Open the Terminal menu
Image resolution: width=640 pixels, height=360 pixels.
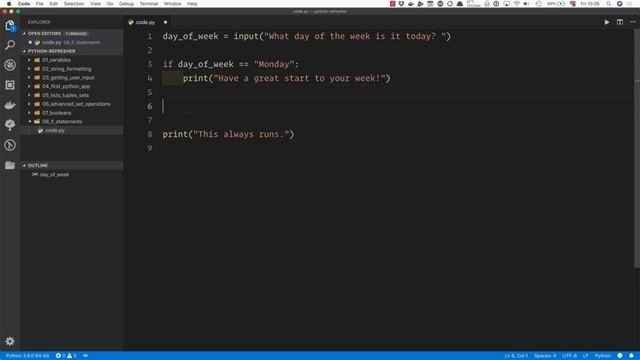click(x=149, y=4)
